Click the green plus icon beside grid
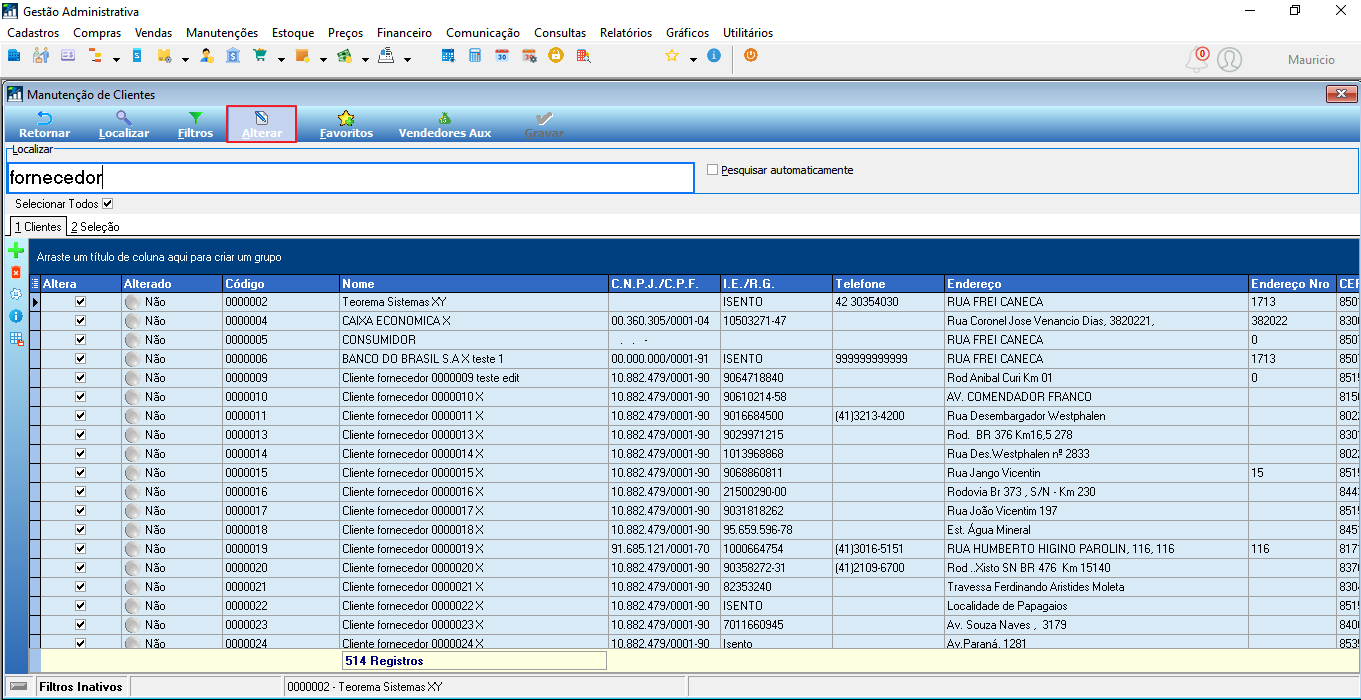 pos(15,251)
